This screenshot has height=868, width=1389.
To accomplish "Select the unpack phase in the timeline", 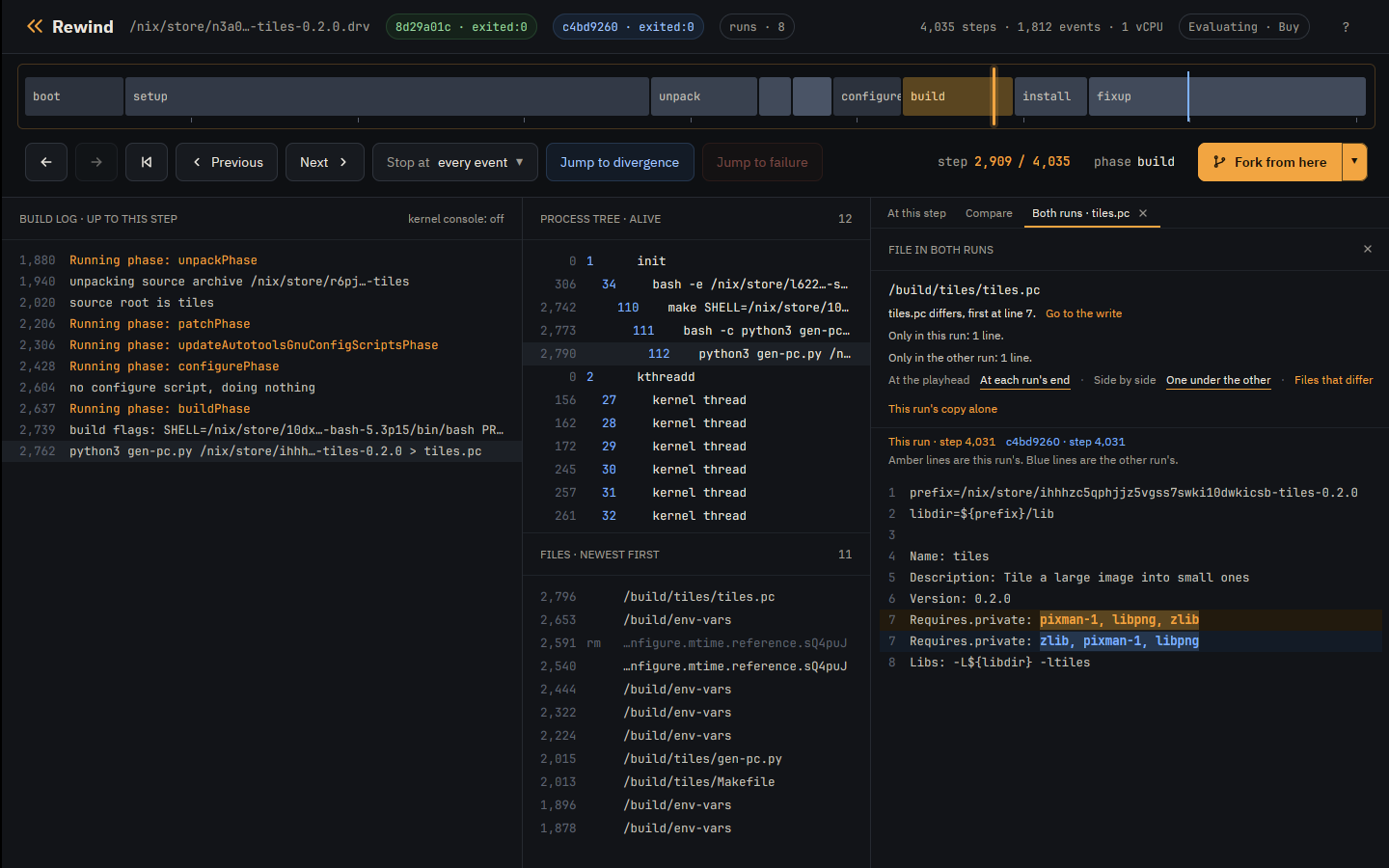I will tap(704, 96).
